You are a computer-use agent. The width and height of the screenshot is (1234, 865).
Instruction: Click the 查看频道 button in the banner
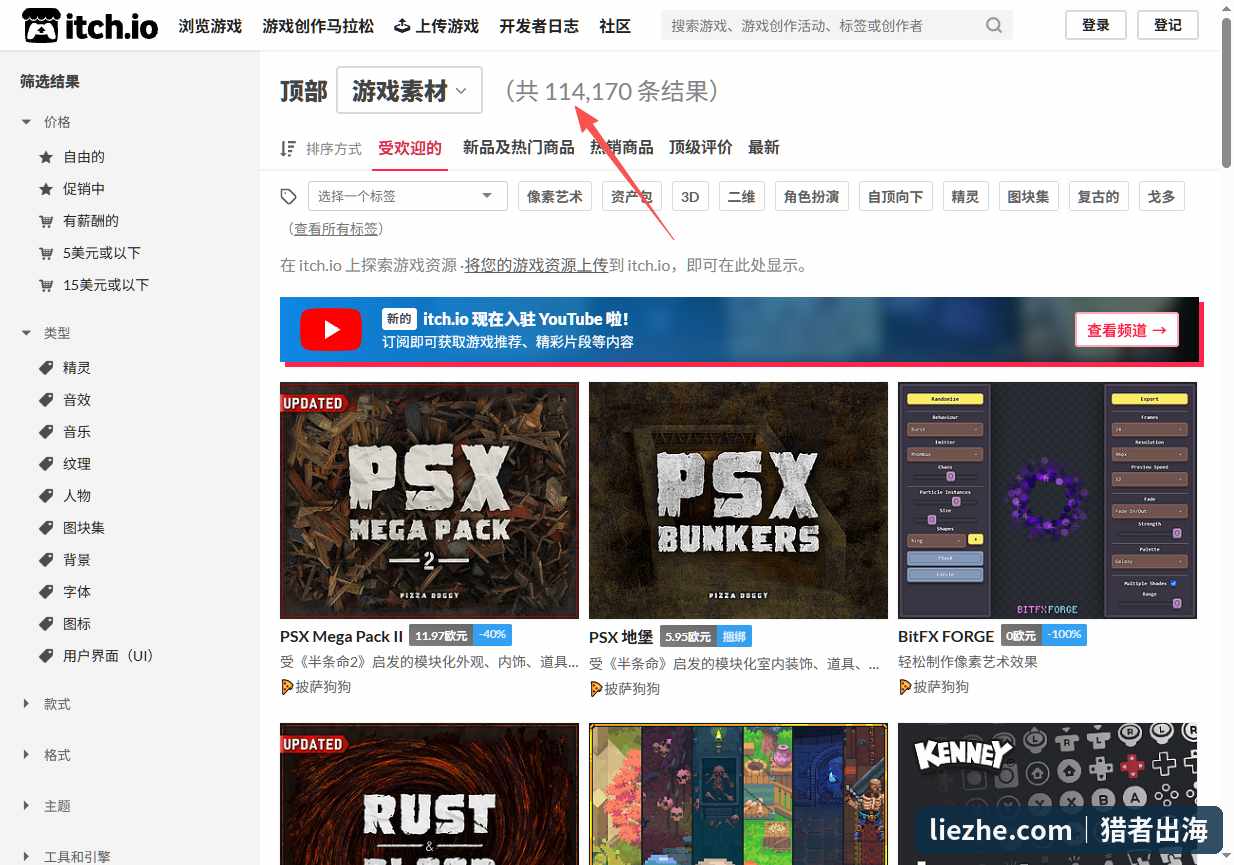pyautogui.click(x=1127, y=330)
